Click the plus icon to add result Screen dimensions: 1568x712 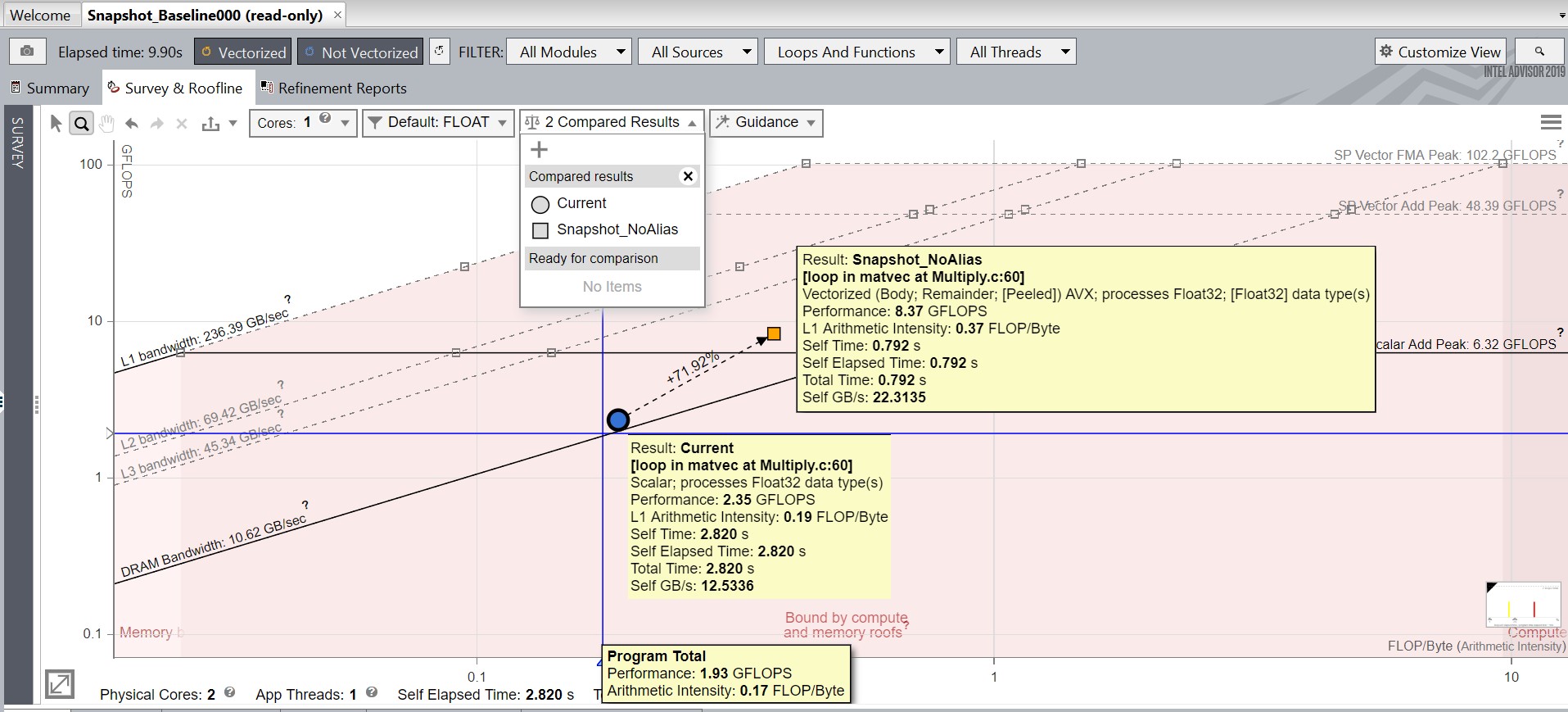pos(539,150)
